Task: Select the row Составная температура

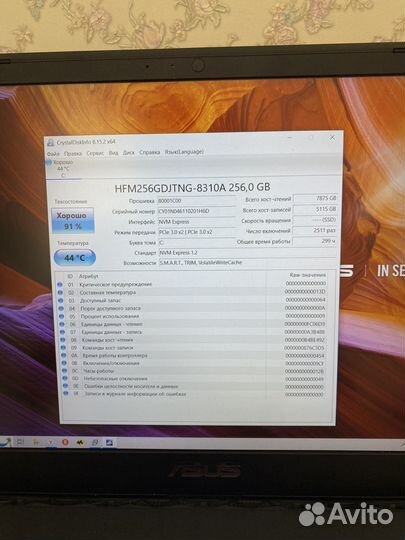Action: 193,292
